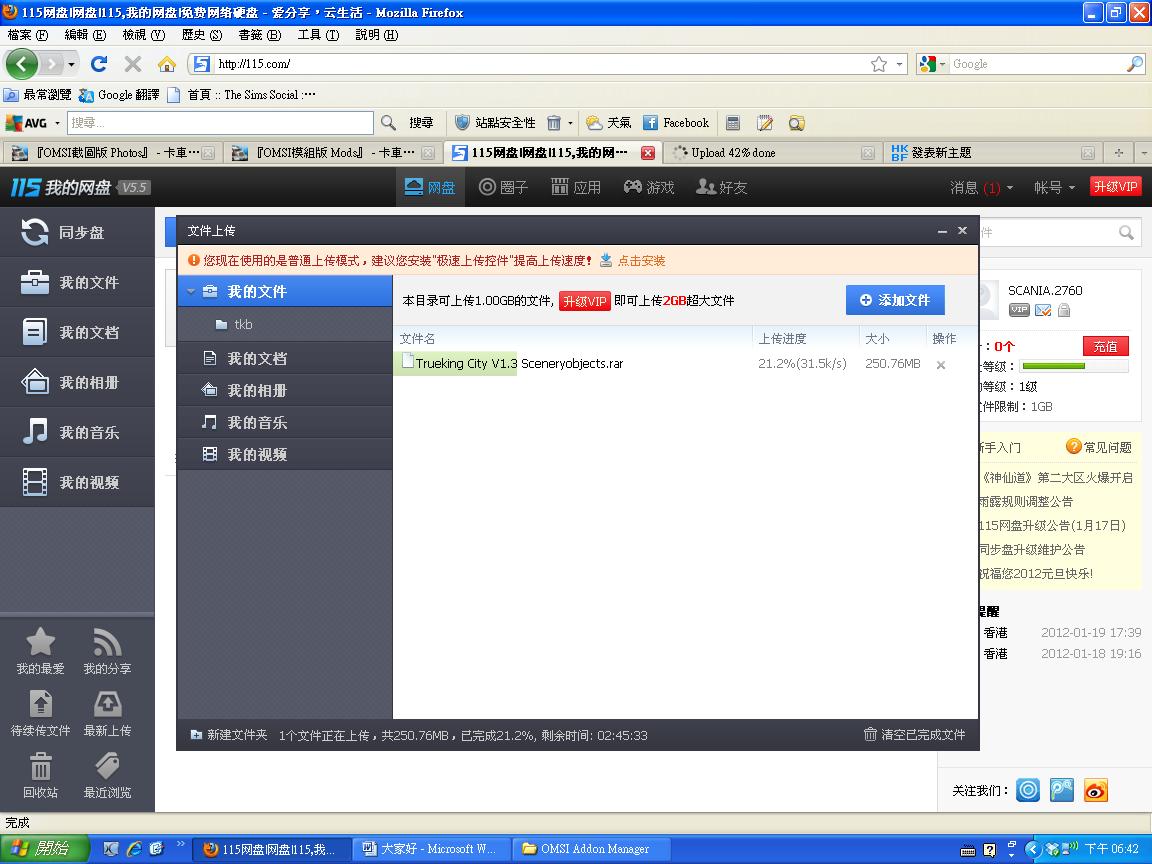Switch to 游戏 in top navigation
This screenshot has width=1152, height=864.
tap(649, 187)
